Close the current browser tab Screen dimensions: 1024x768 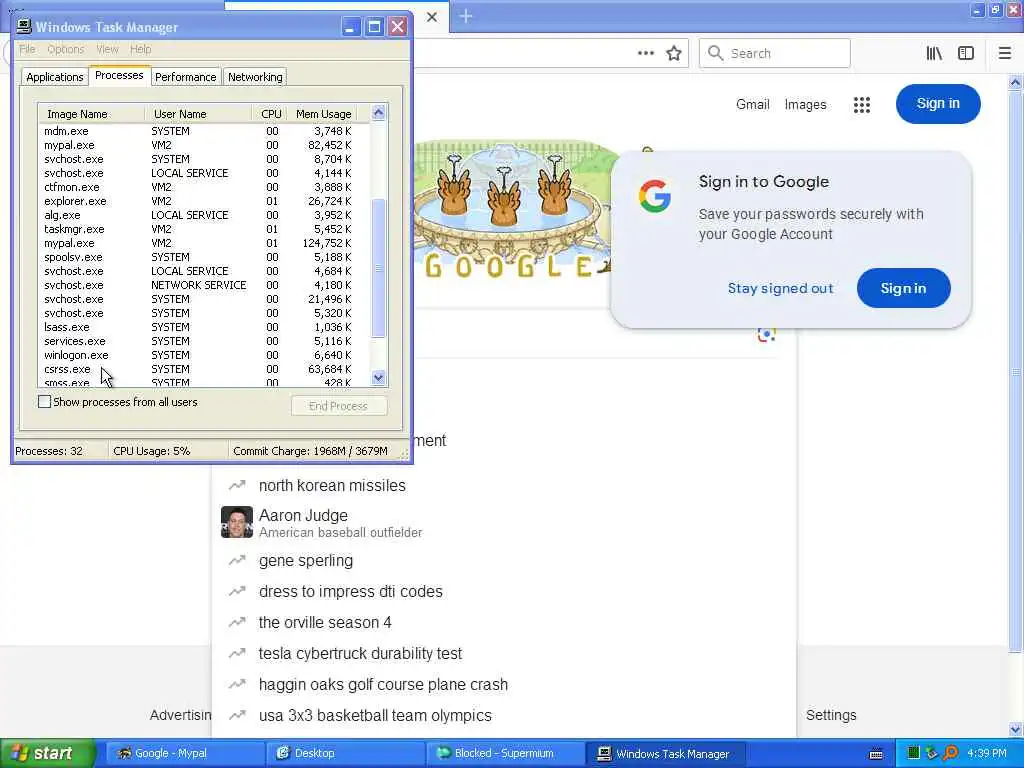click(432, 17)
